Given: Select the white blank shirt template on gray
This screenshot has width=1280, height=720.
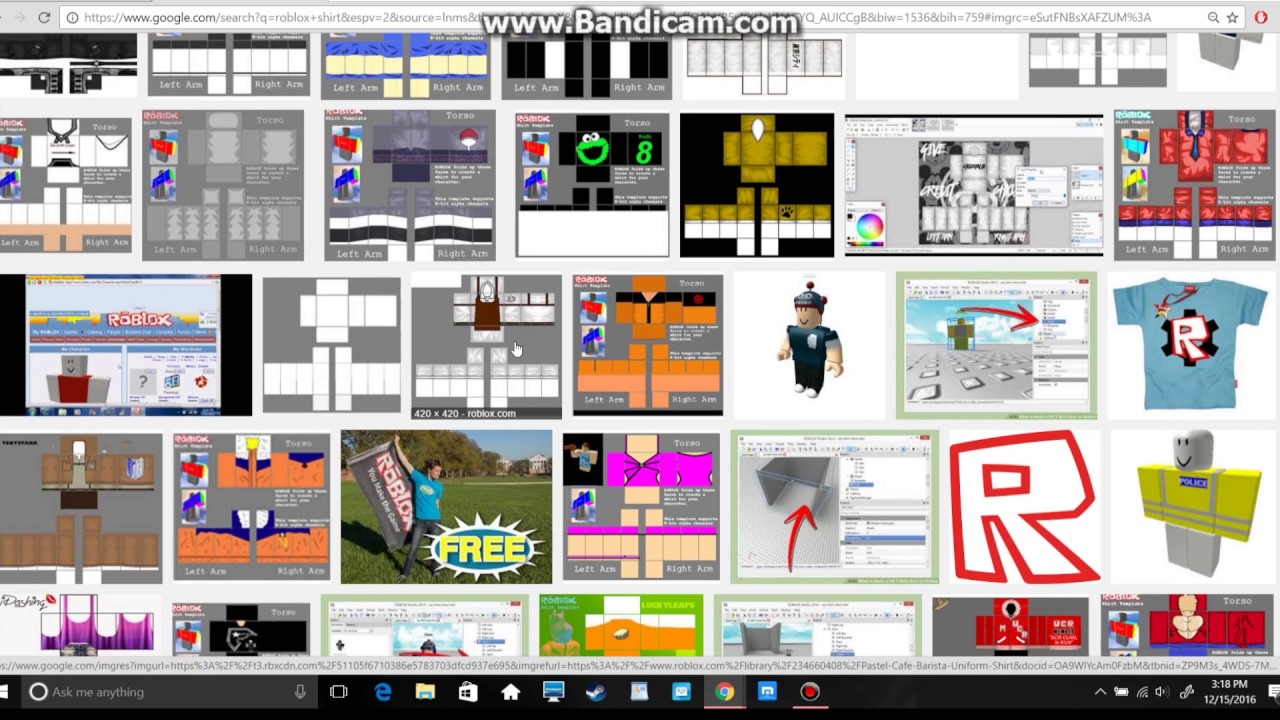Looking at the screenshot, I should pyautogui.click(x=331, y=345).
